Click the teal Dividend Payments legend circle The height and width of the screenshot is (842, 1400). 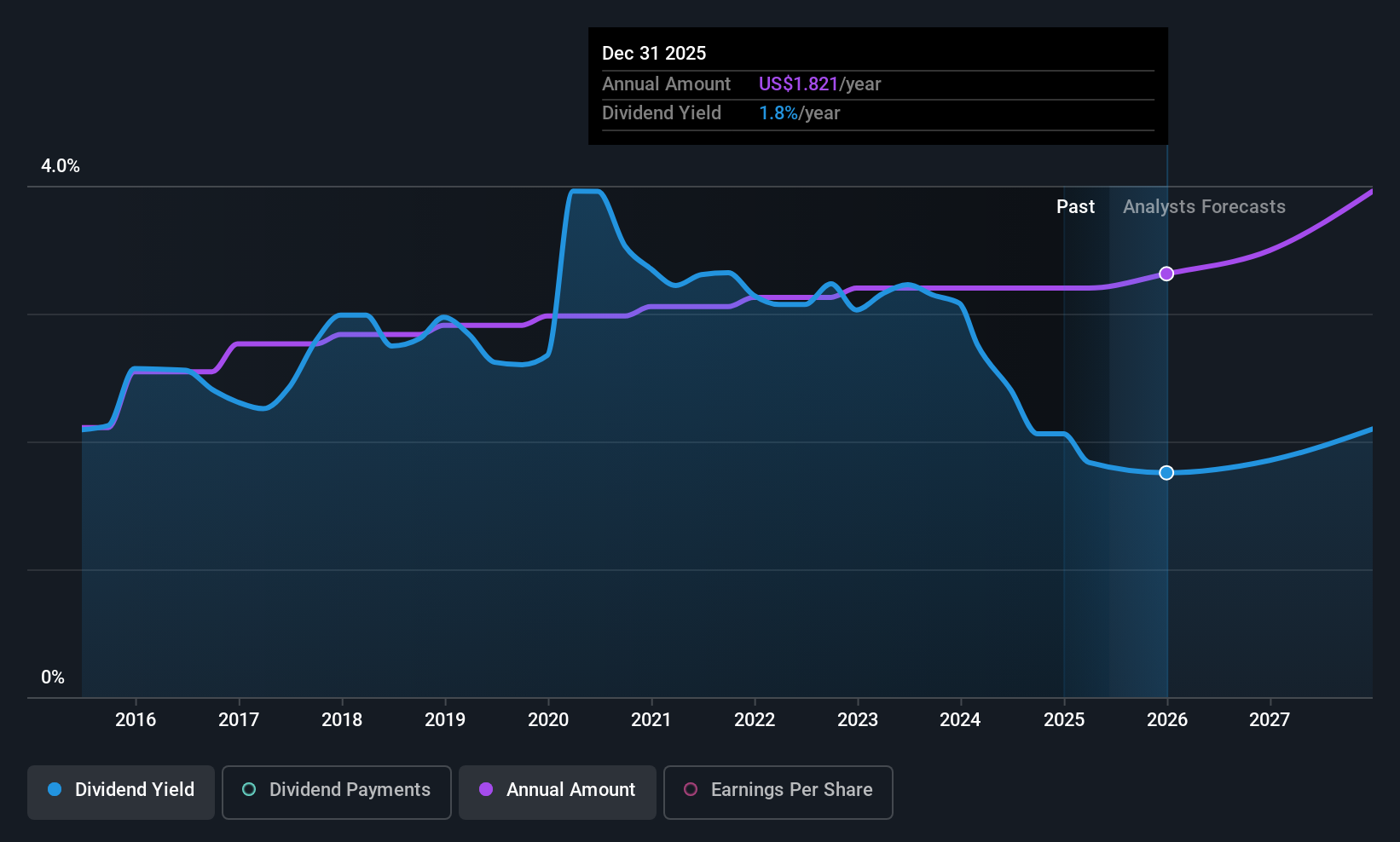tap(249, 789)
